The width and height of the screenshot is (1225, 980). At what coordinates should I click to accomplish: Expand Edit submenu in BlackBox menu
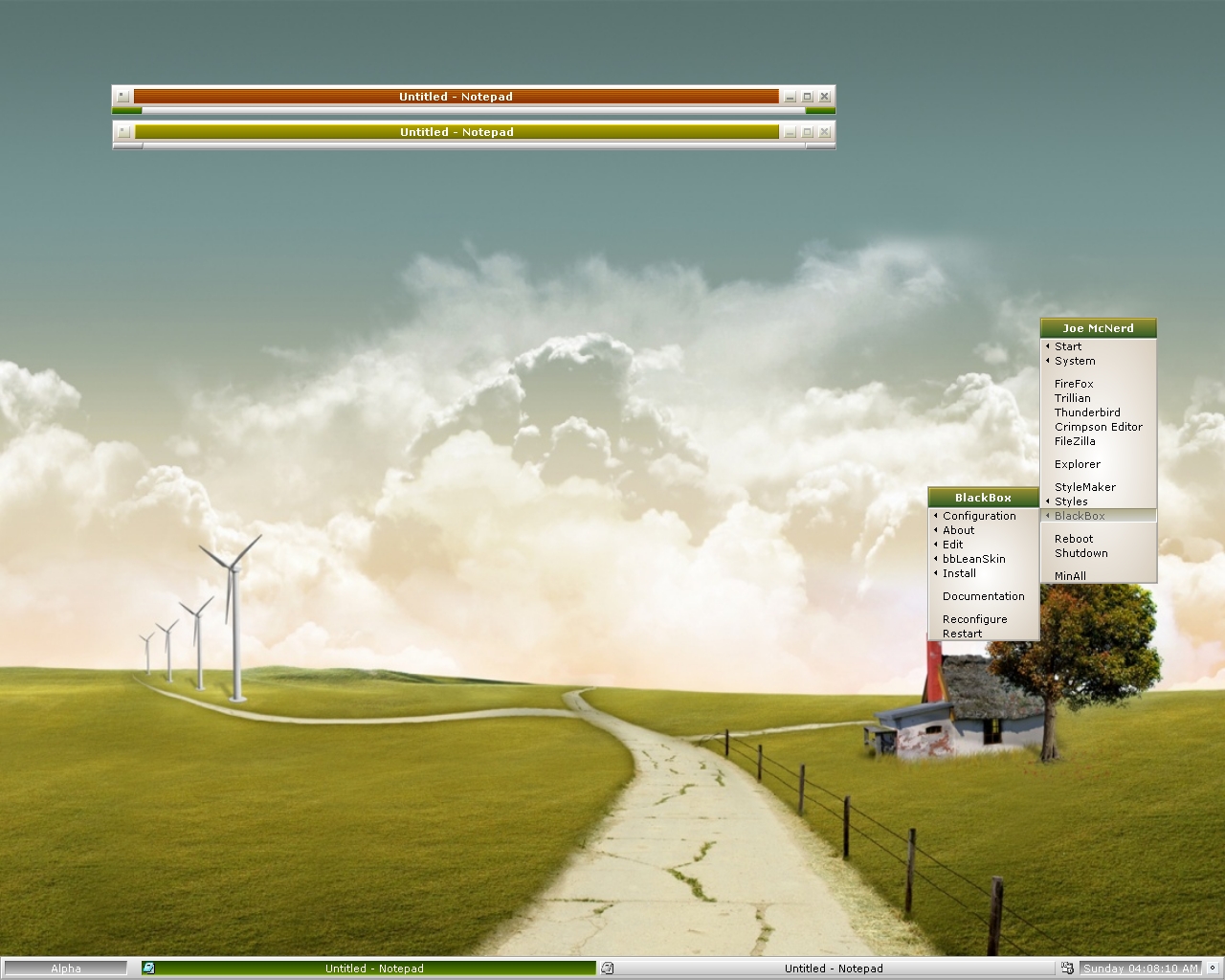pos(984,545)
